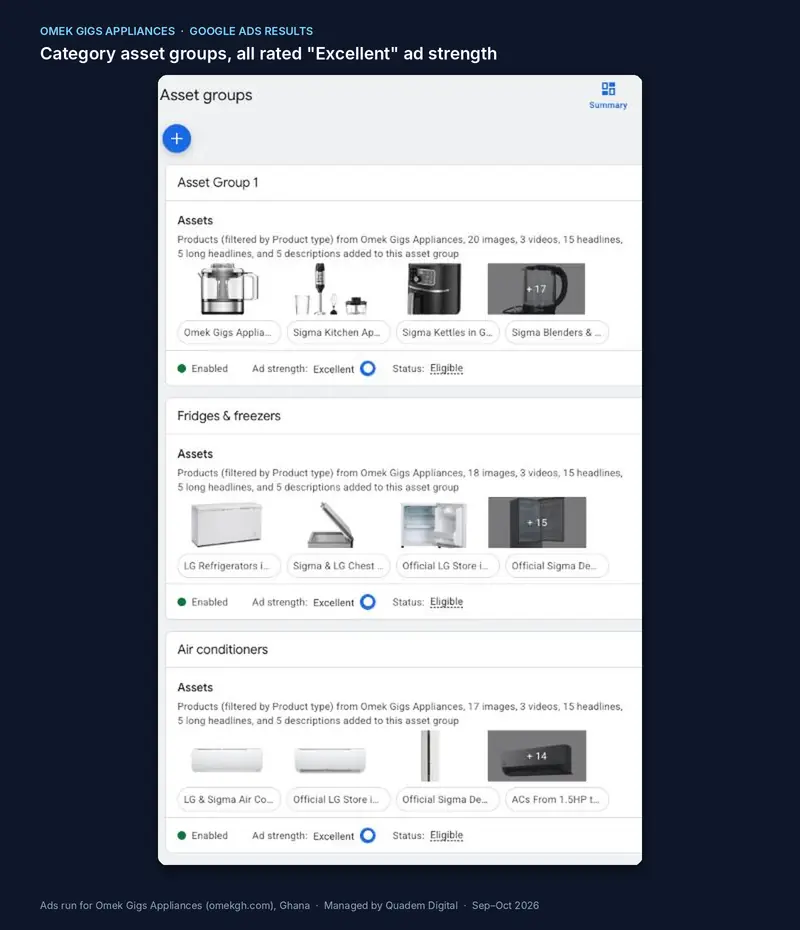Image resolution: width=800 pixels, height=930 pixels.
Task: Open the open-lid chest freezer thumbnail
Action: point(331,524)
